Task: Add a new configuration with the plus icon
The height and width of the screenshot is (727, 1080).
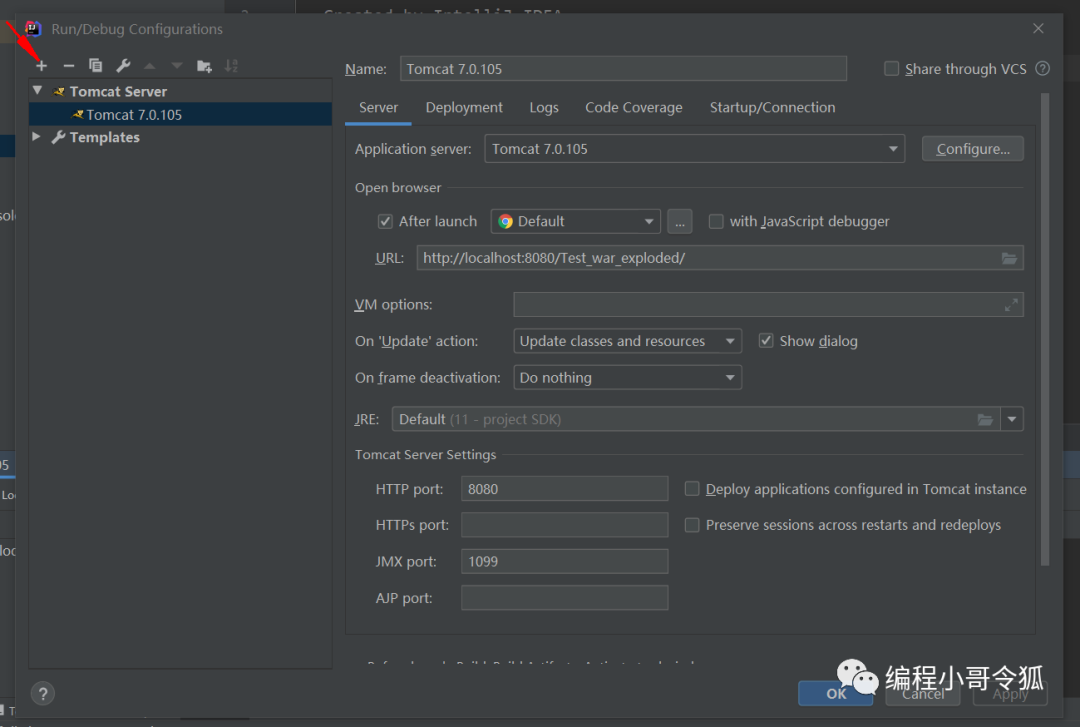Action: (x=41, y=65)
